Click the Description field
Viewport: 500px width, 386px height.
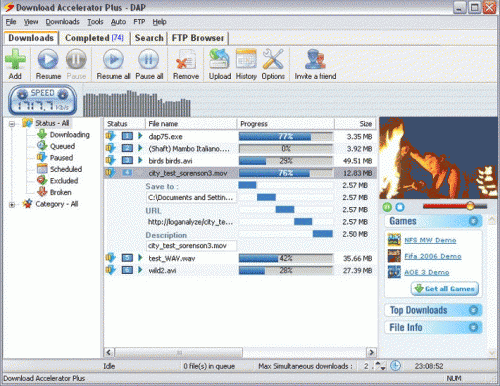pos(191,246)
